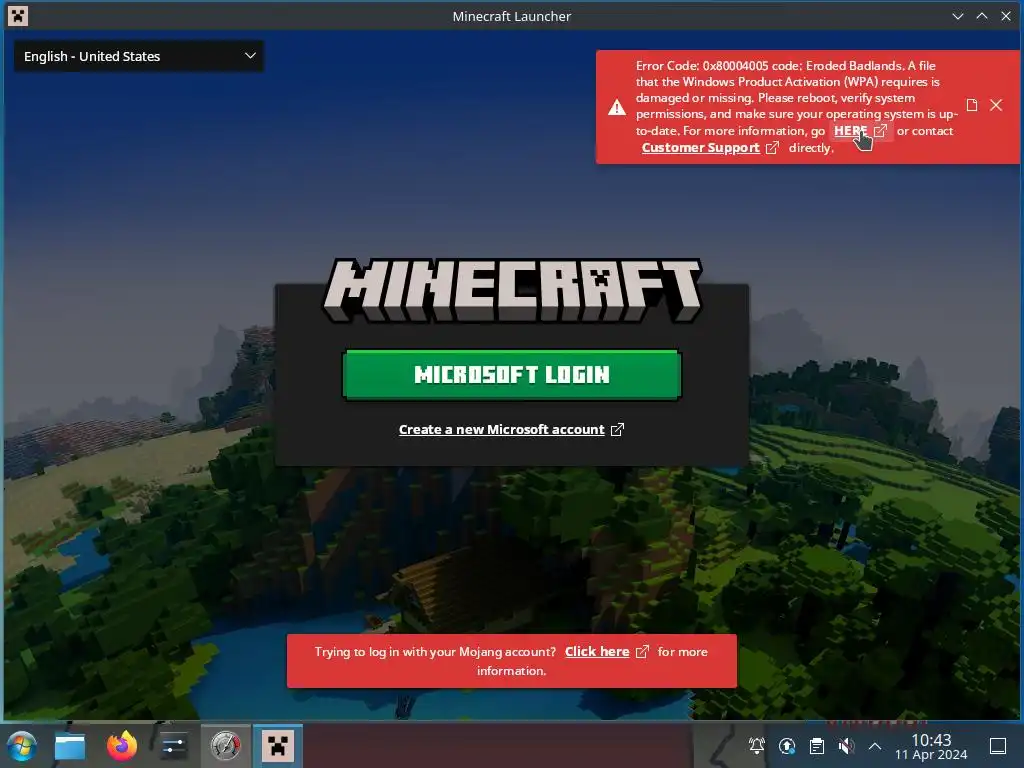Follow the HERE link in error message
Image resolution: width=1024 pixels, height=768 pixels.
click(850, 131)
